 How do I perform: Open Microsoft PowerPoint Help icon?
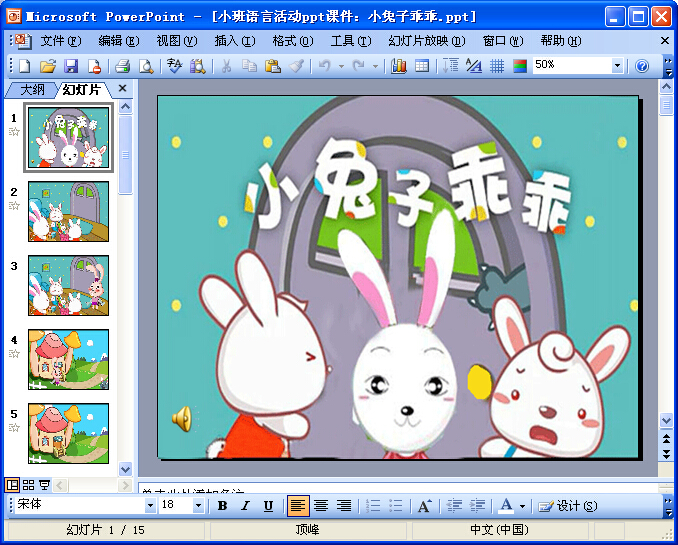[x=642, y=66]
